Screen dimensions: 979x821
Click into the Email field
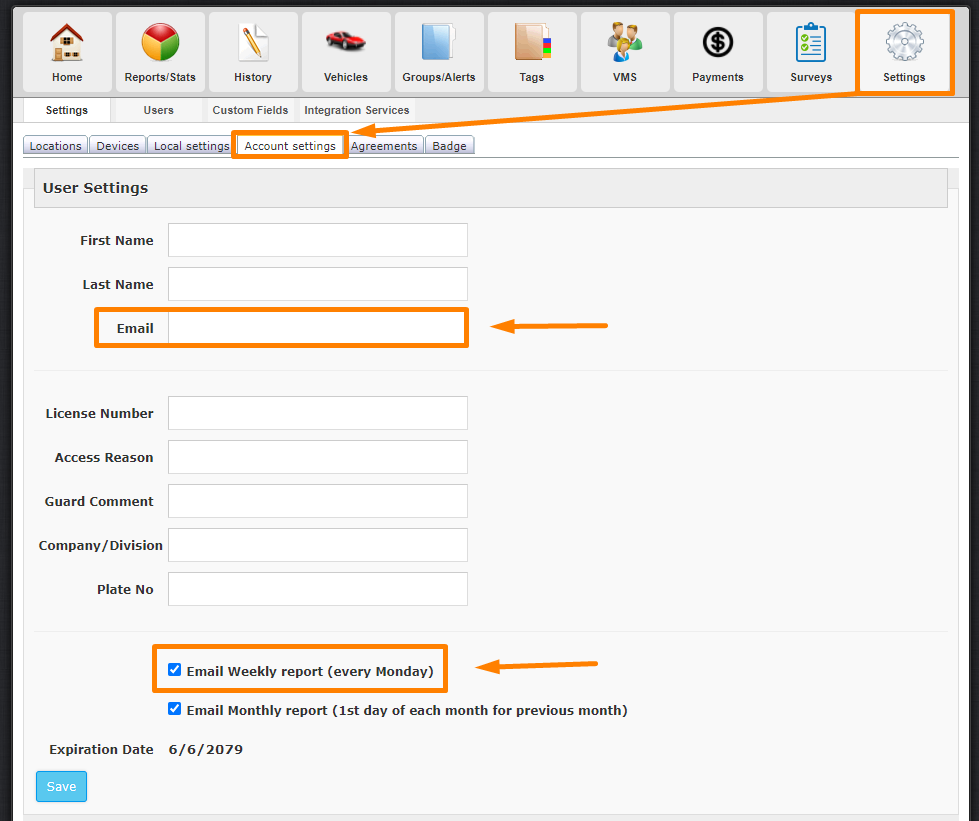318,328
